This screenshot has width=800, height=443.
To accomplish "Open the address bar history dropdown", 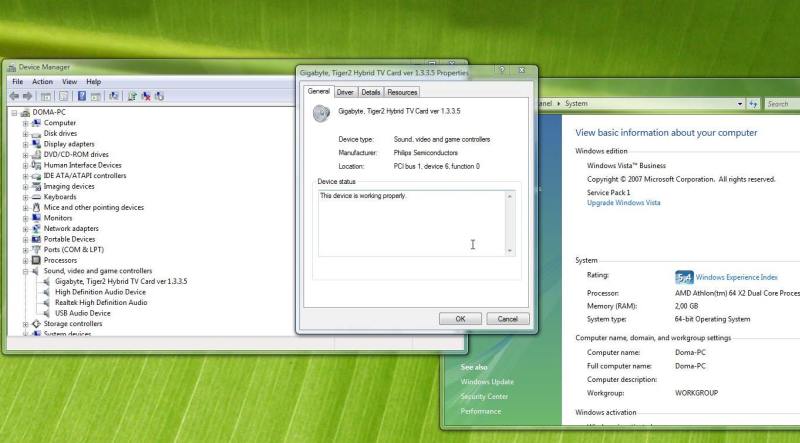I will (740, 104).
